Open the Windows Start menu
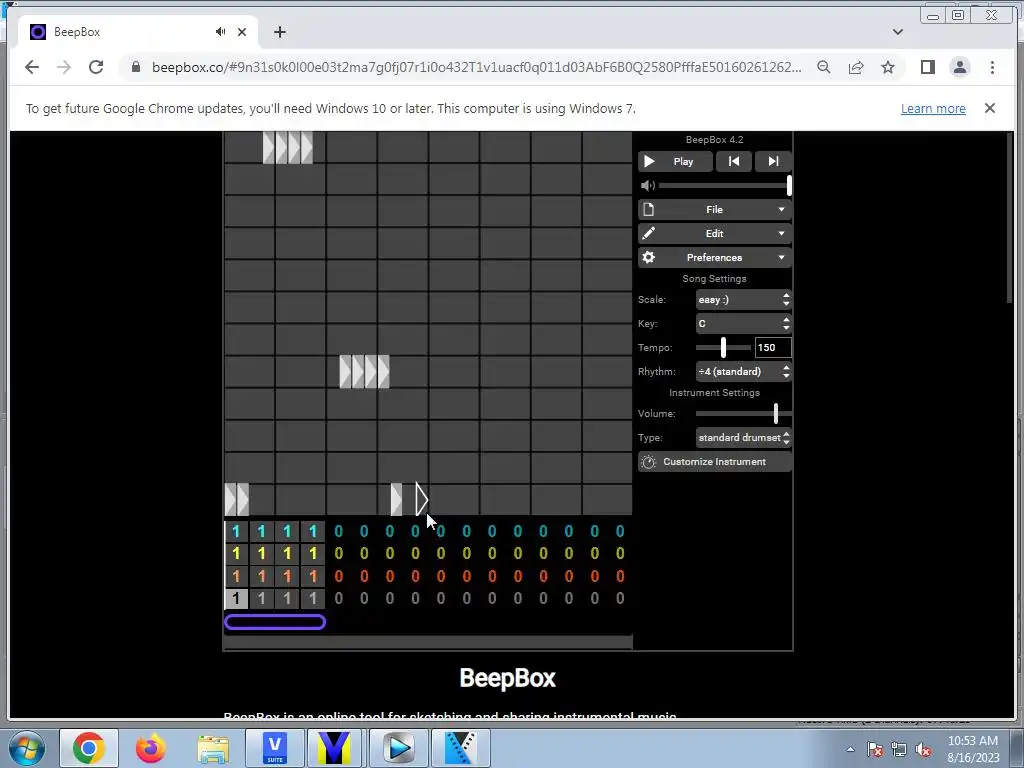The image size is (1024, 768). tap(27, 748)
